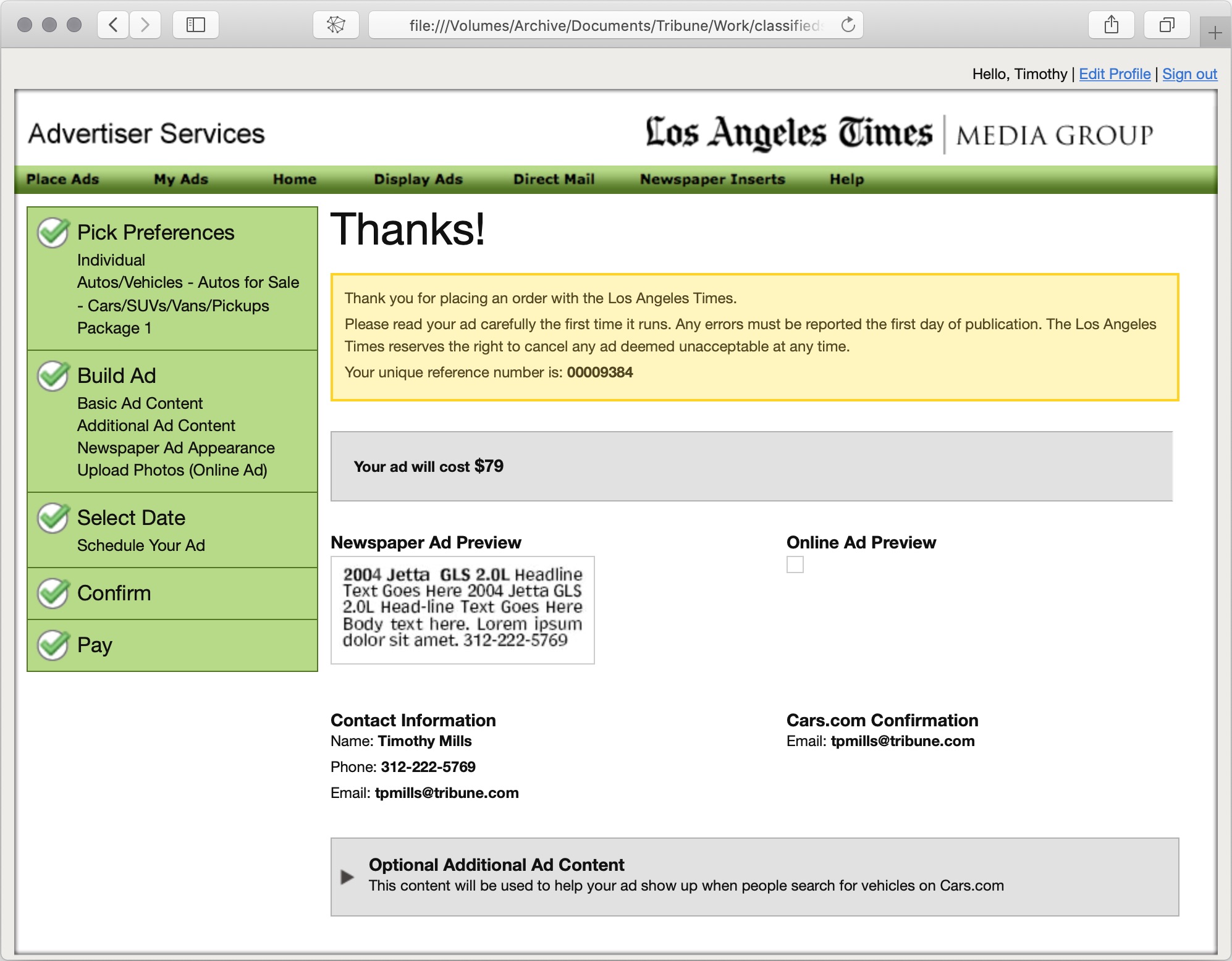Navigate forward using the browser forward arrow
The width and height of the screenshot is (1232, 961).
[146, 25]
